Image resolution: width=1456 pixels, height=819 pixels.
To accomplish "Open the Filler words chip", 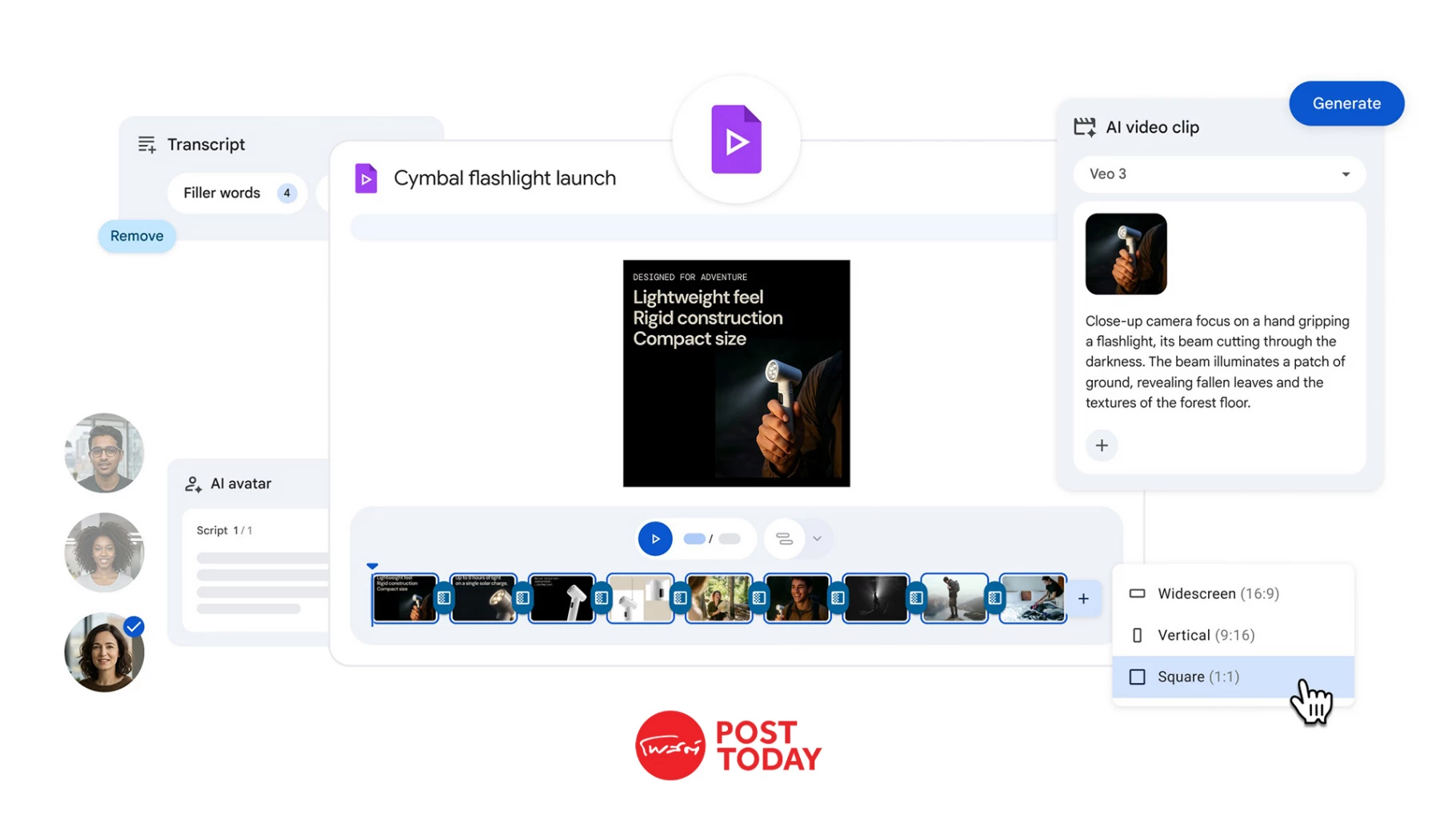I will pos(238,193).
